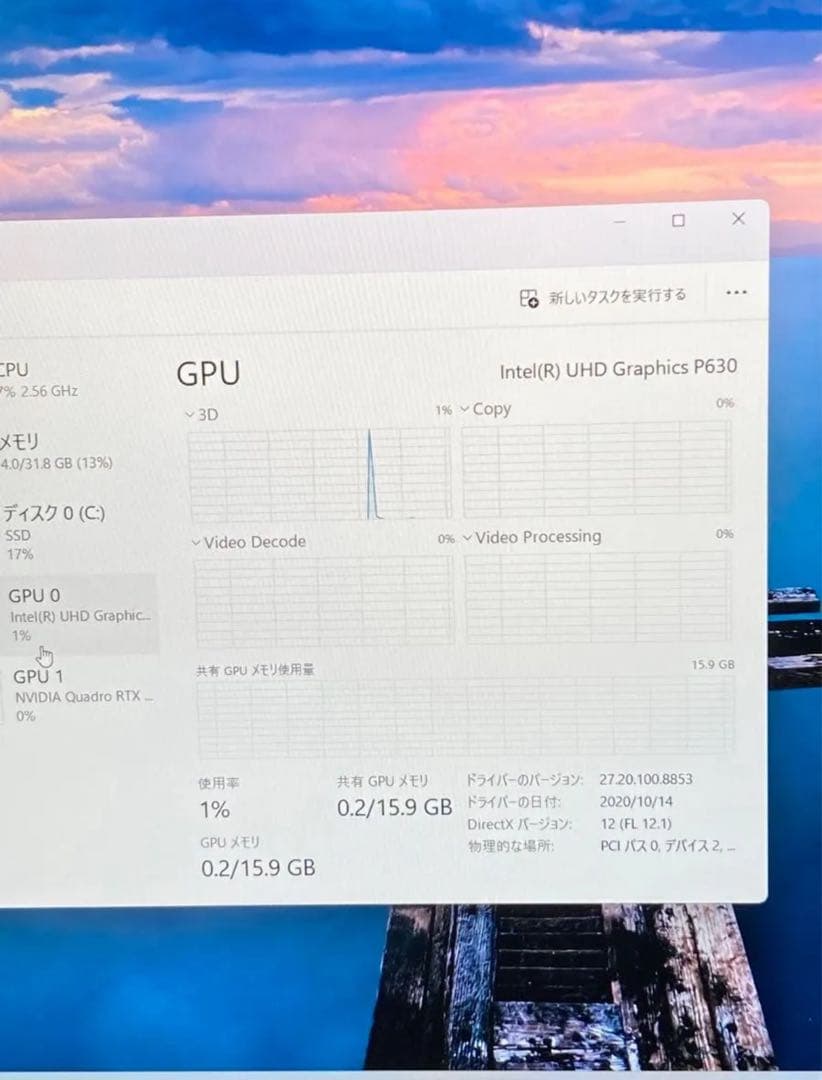Collapse the Copy engine graph section
822x1080 pixels.
[x=463, y=409]
